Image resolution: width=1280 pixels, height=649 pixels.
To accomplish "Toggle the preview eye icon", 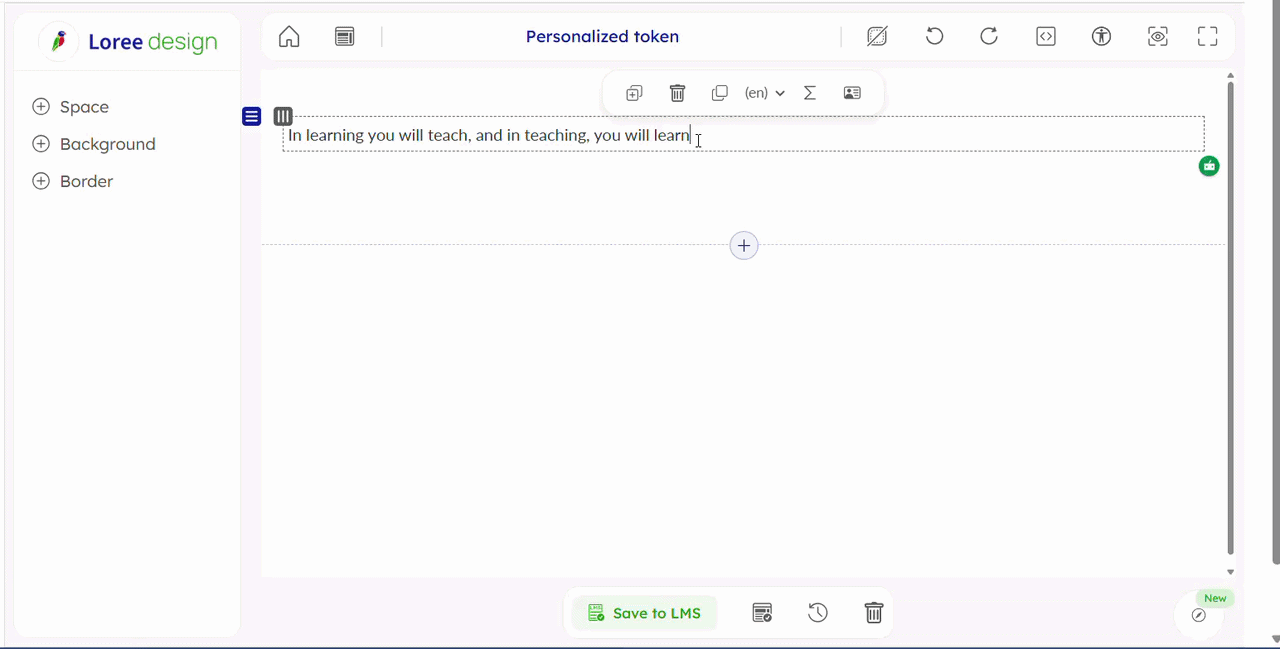I will pos(1157,37).
